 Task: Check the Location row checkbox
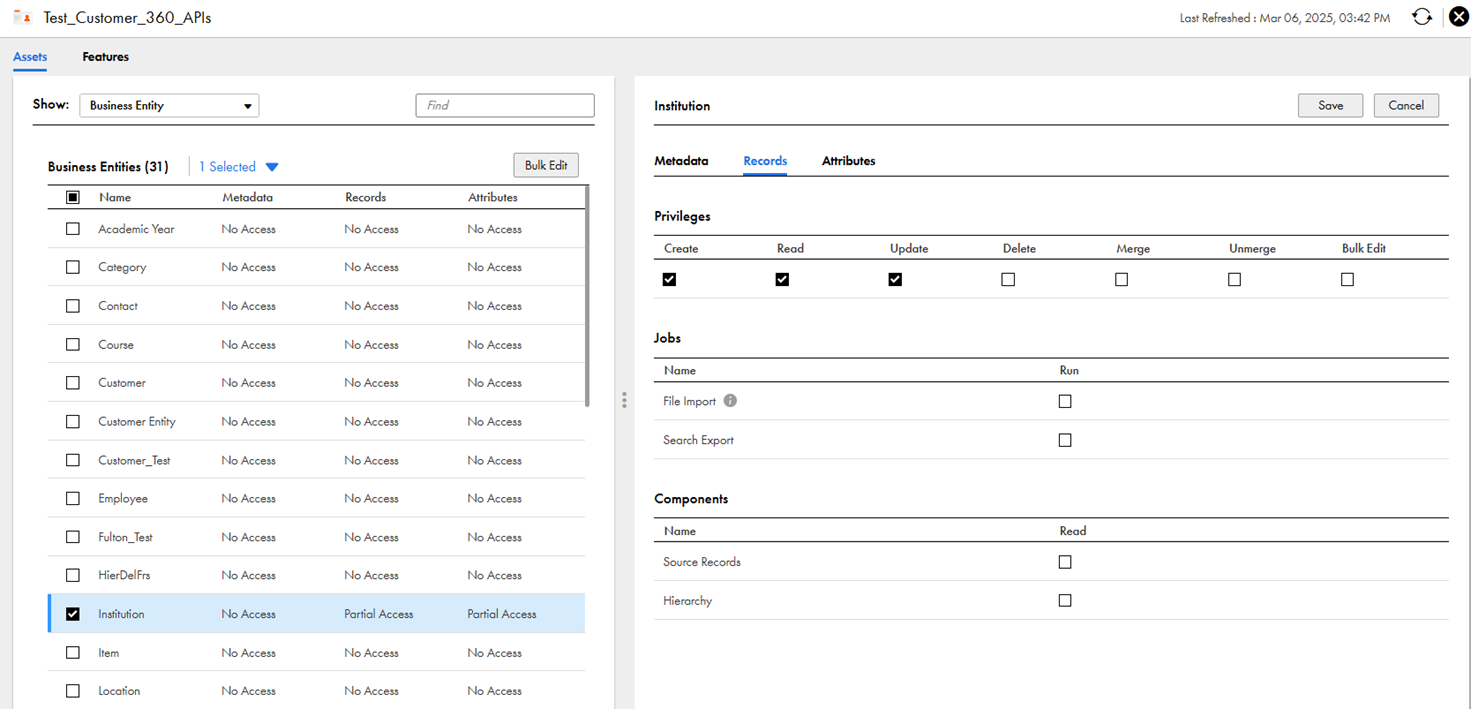click(x=73, y=691)
